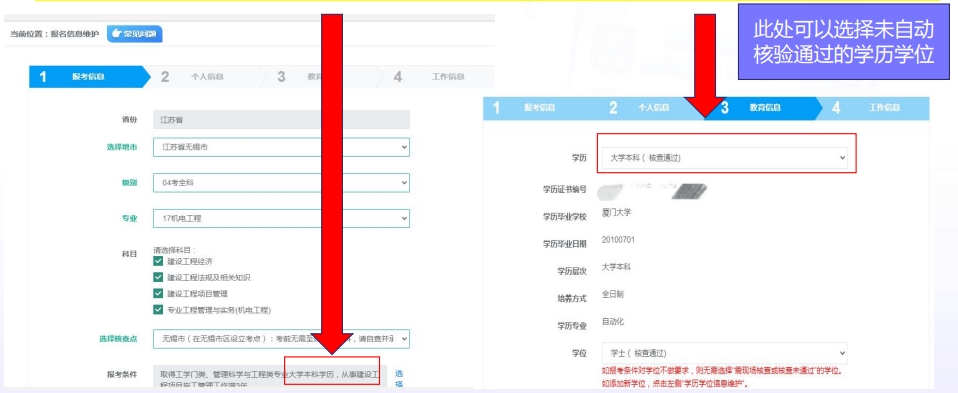
Task: Click the 常见问题 button
Action: click(134, 34)
